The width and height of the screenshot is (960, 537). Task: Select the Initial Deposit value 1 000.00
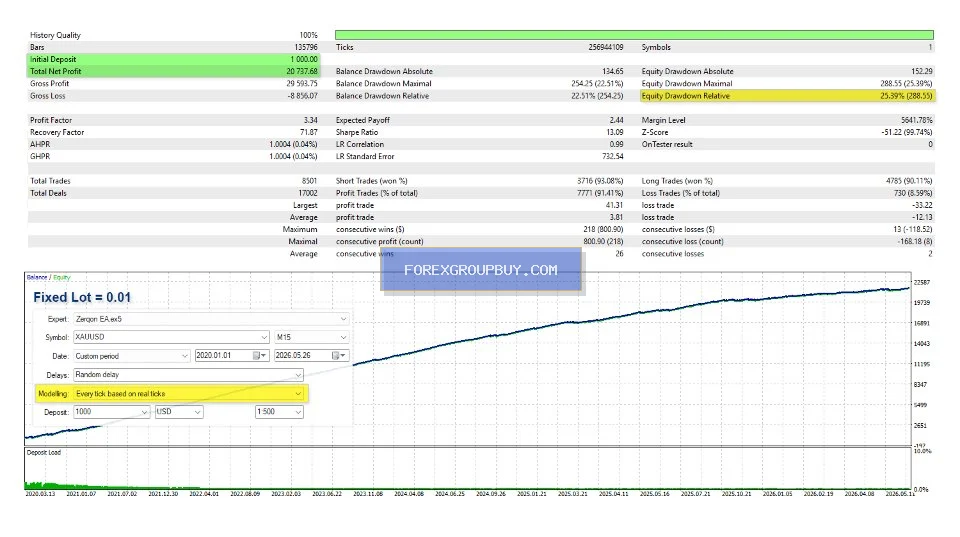click(304, 59)
